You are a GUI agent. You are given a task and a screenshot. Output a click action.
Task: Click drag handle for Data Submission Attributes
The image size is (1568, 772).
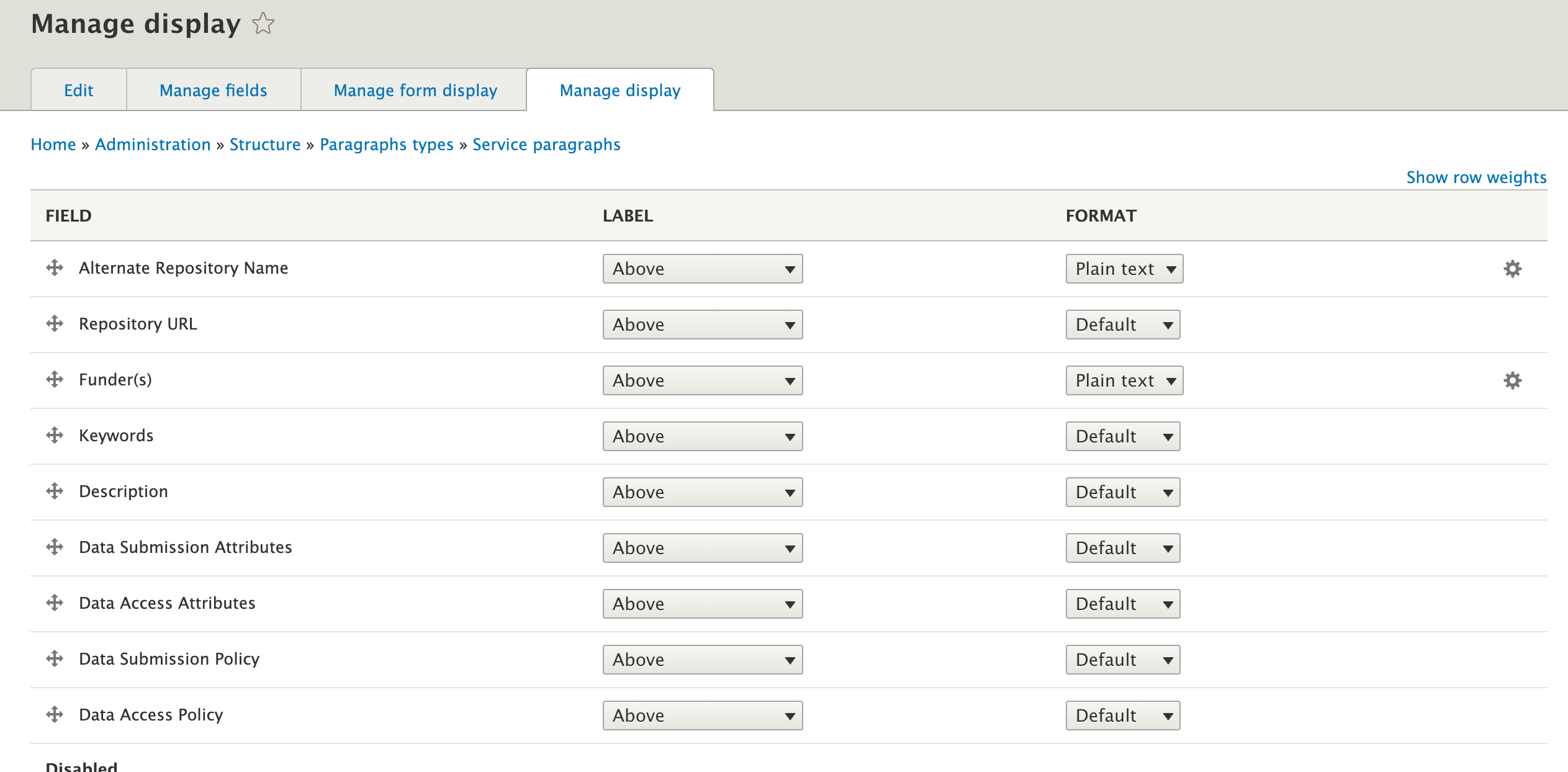[x=55, y=547]
